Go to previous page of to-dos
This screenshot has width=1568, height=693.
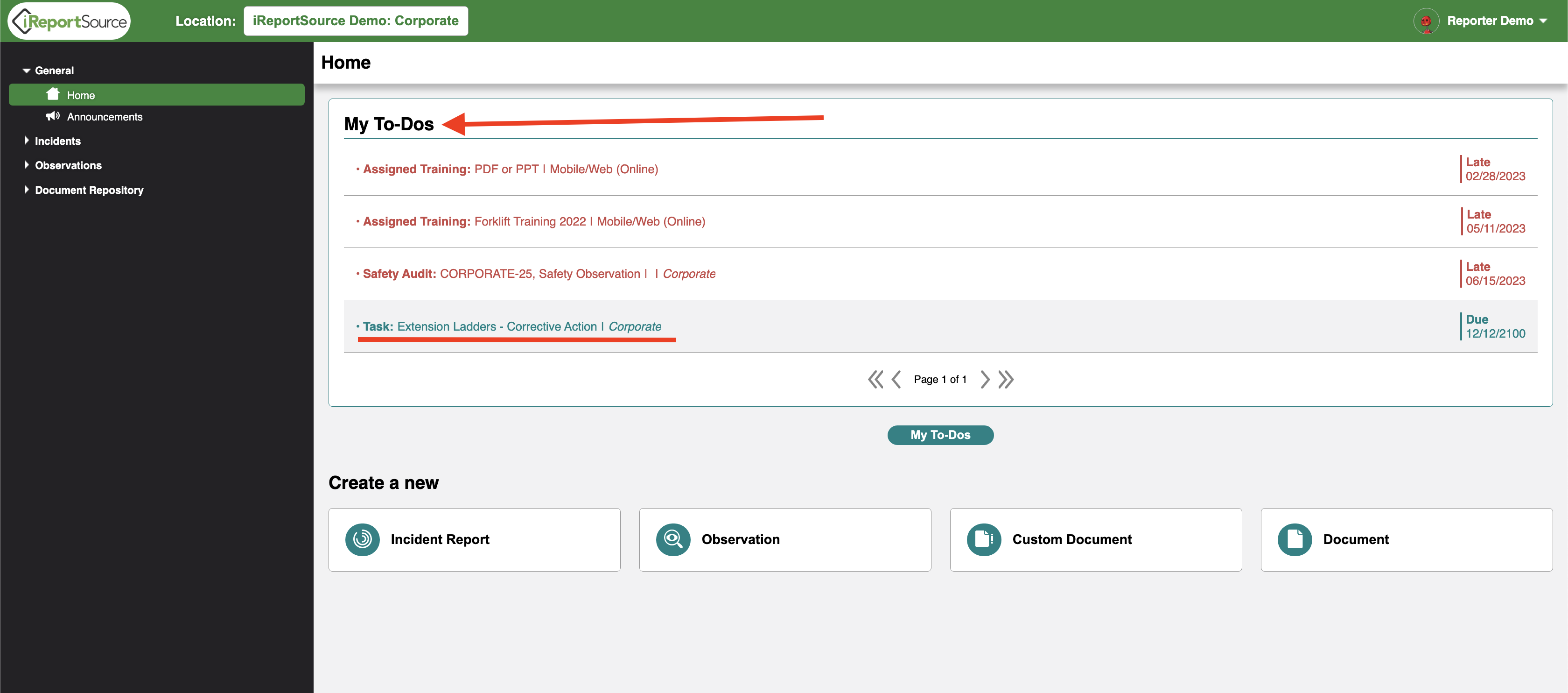896,379
